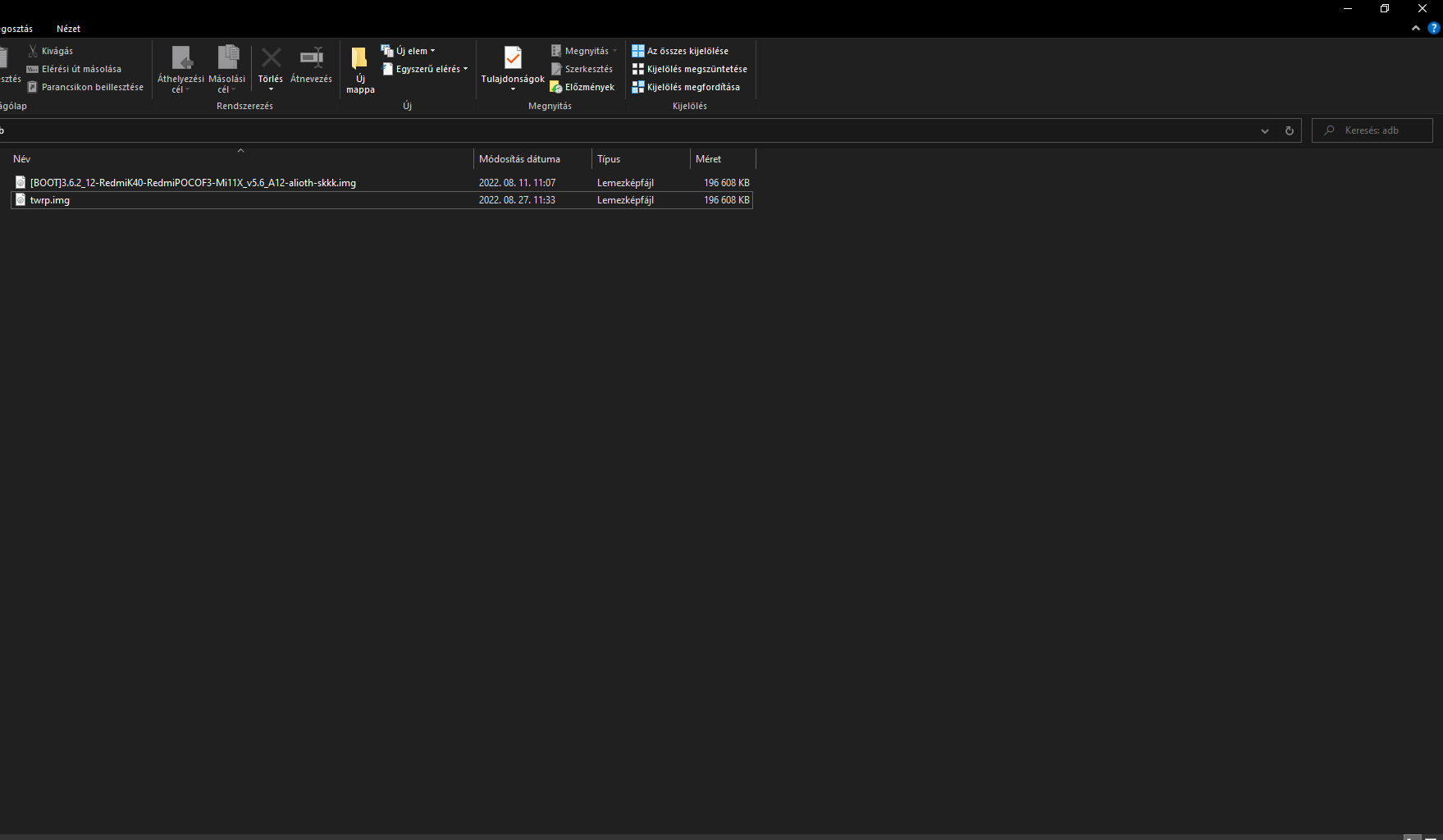The height and width of the screenshot is (840, 1443).
Task: Click the Átnevezés rename icon
Action: [x=311, y=58]
